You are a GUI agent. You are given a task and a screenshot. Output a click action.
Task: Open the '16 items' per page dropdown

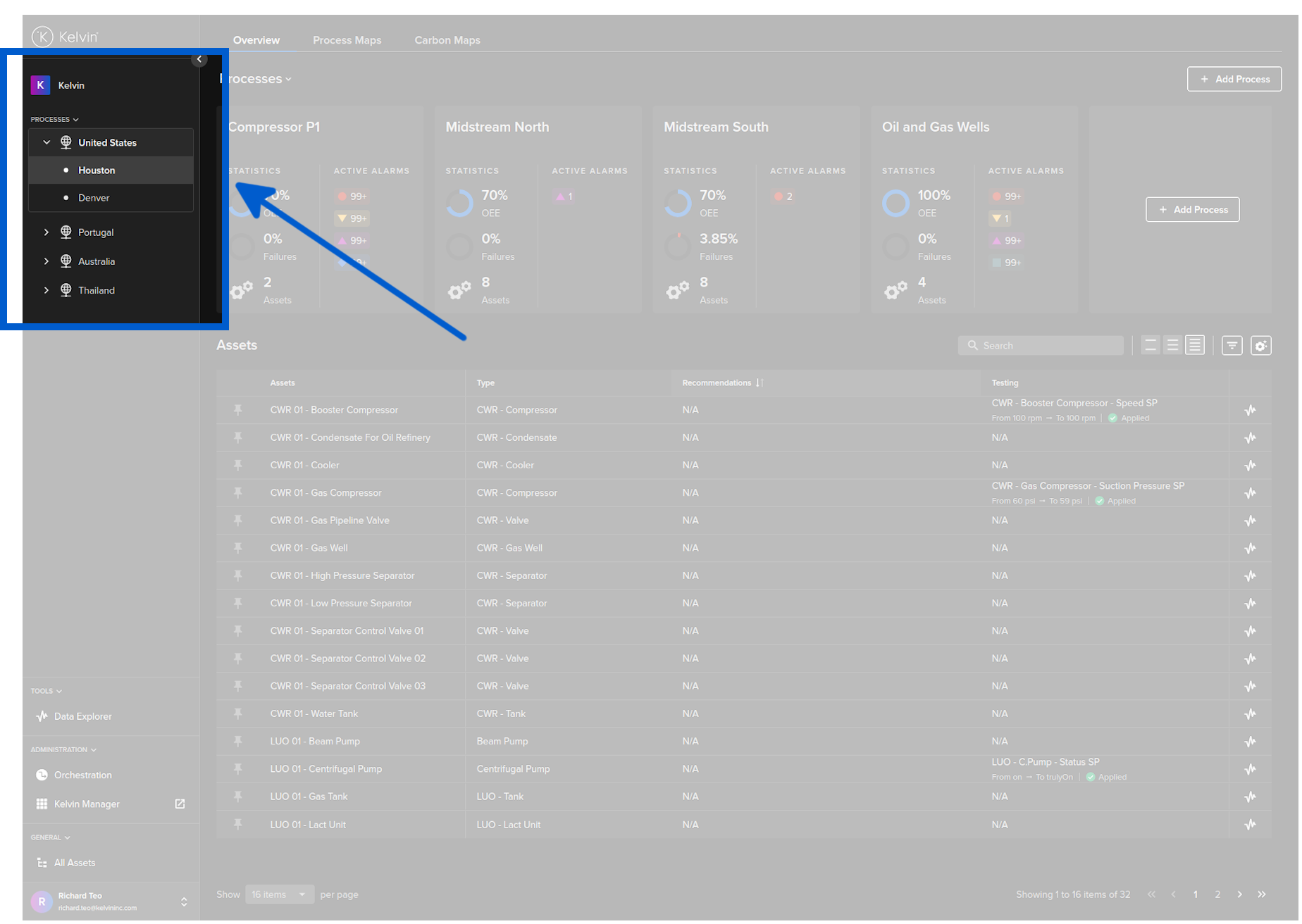coord(279,894)
